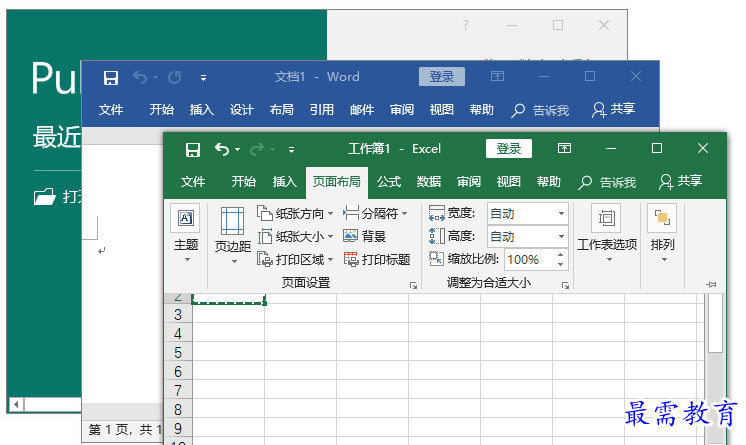Select Excel row 7 header

click(x=178, y=391)
